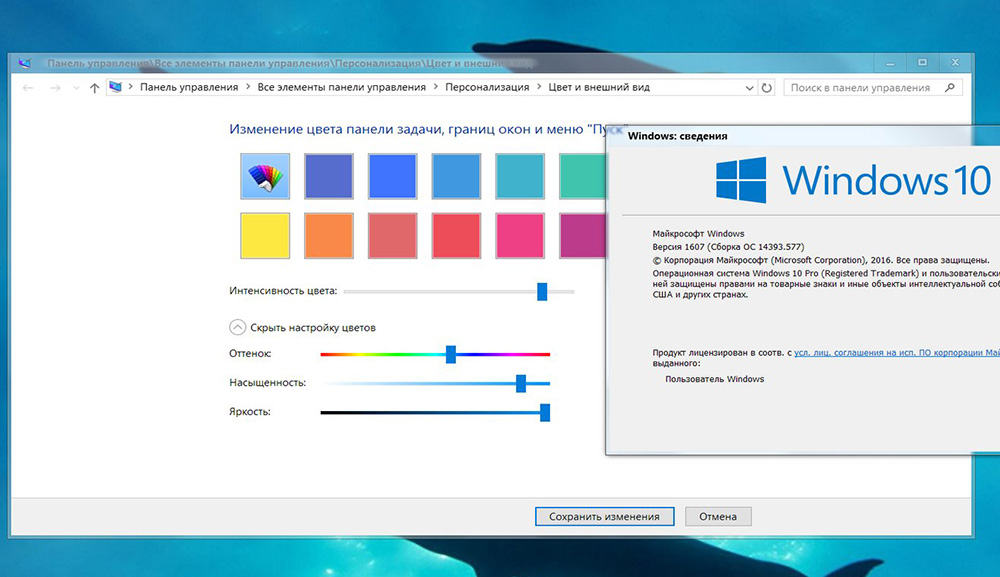Click the Forward navigation arrow
This screenshot has height=577, width=1000.
pyautogui.click(x=54, y=88)
